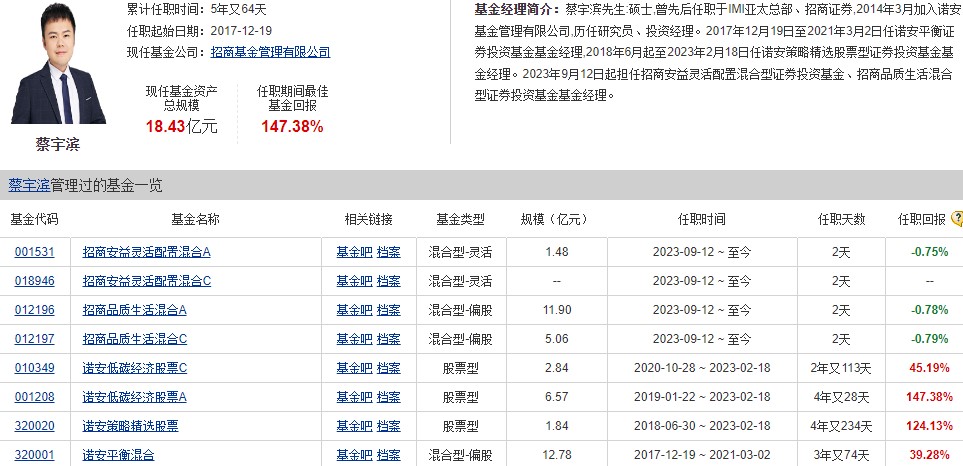Open fund code 012197 link
The height and width of the screenshot is (466, 963).
tap(34, 339)
